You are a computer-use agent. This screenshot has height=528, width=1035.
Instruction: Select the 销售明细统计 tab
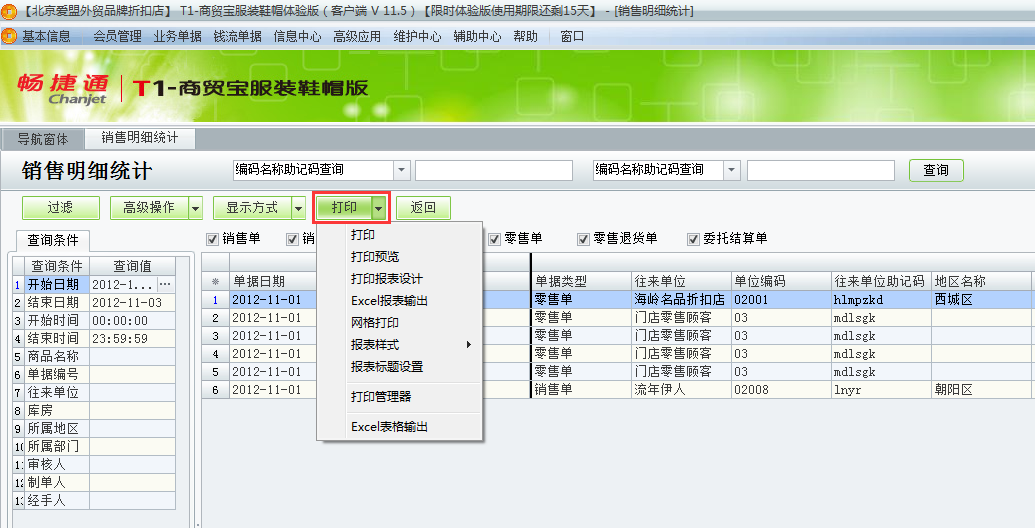pos(140,138)
